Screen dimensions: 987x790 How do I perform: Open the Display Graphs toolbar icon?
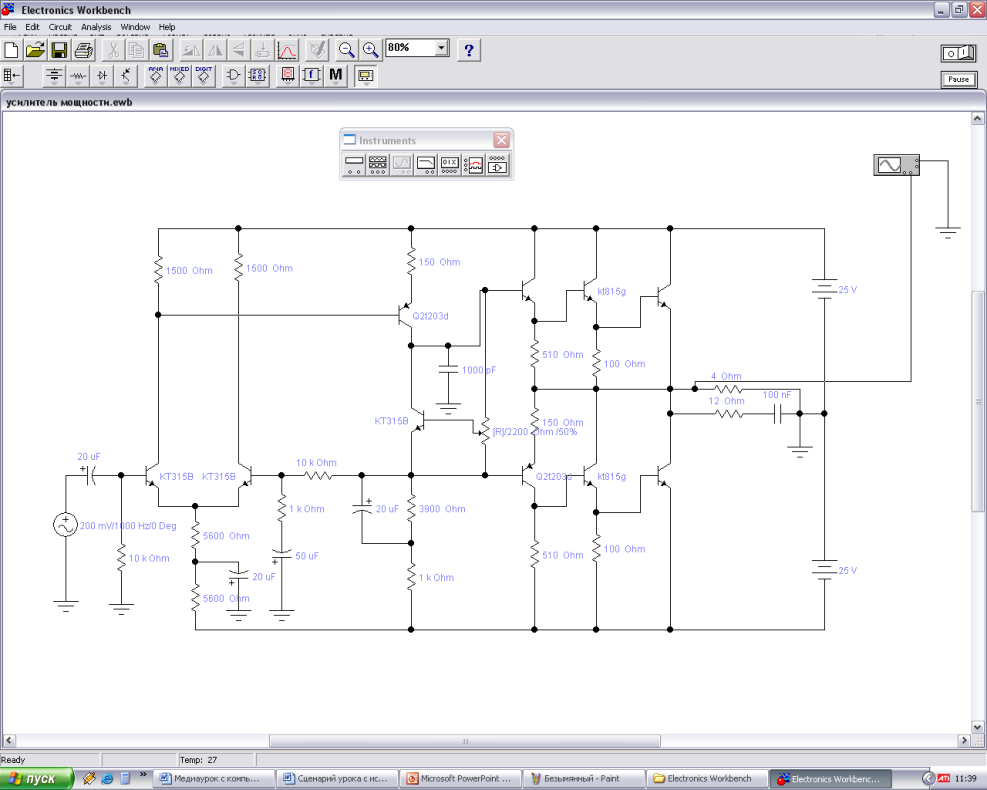click(286, 49)
